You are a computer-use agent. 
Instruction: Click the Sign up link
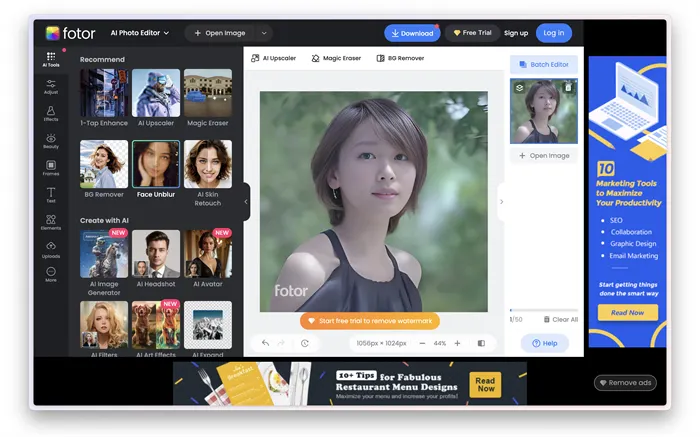(x=516, y=33)
